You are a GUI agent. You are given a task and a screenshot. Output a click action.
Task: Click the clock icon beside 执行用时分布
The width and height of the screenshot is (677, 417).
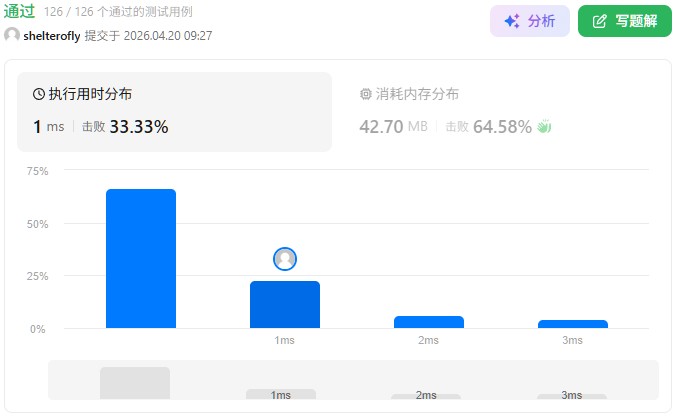click(39, 95)
